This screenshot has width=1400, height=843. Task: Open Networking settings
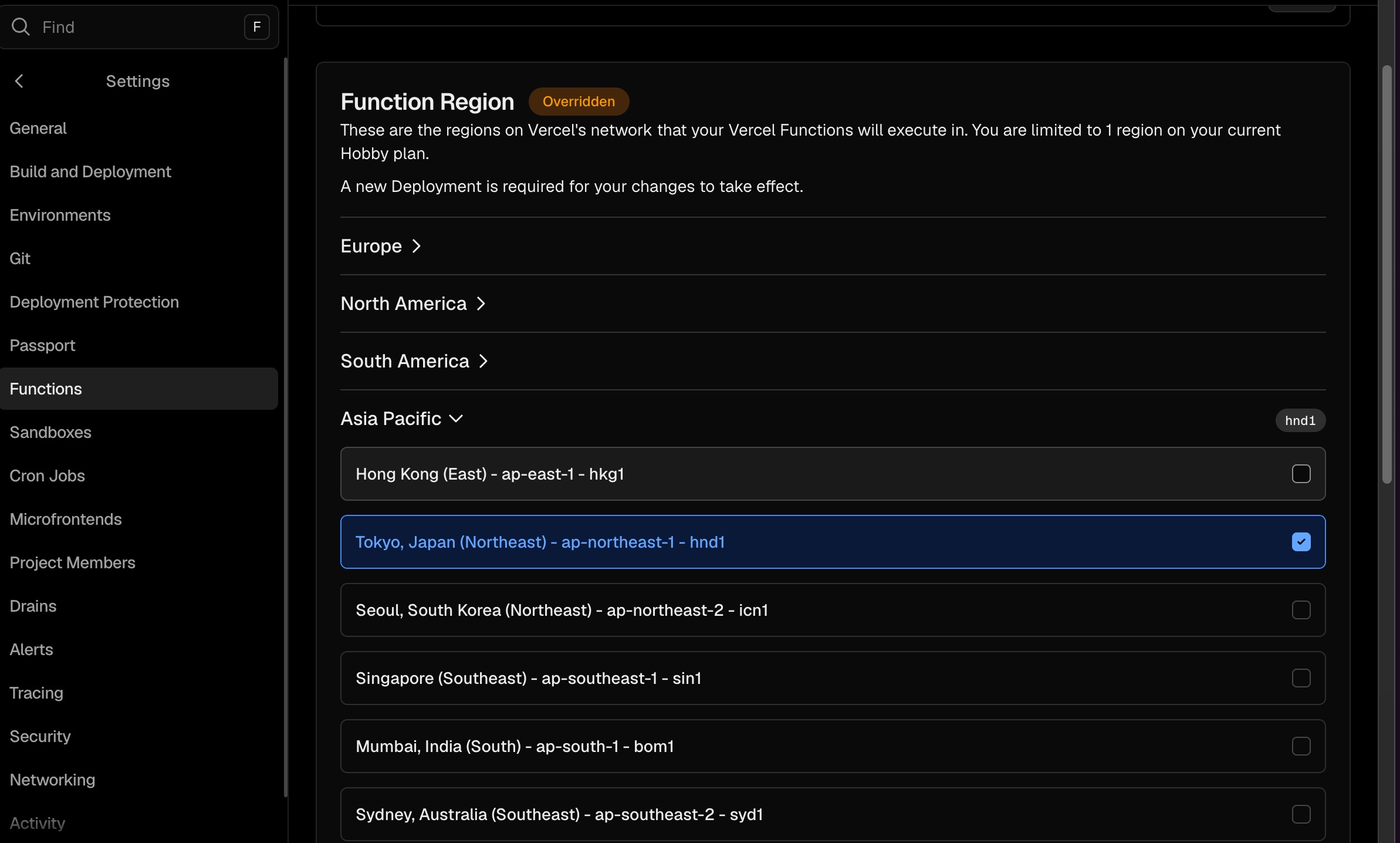52,780
